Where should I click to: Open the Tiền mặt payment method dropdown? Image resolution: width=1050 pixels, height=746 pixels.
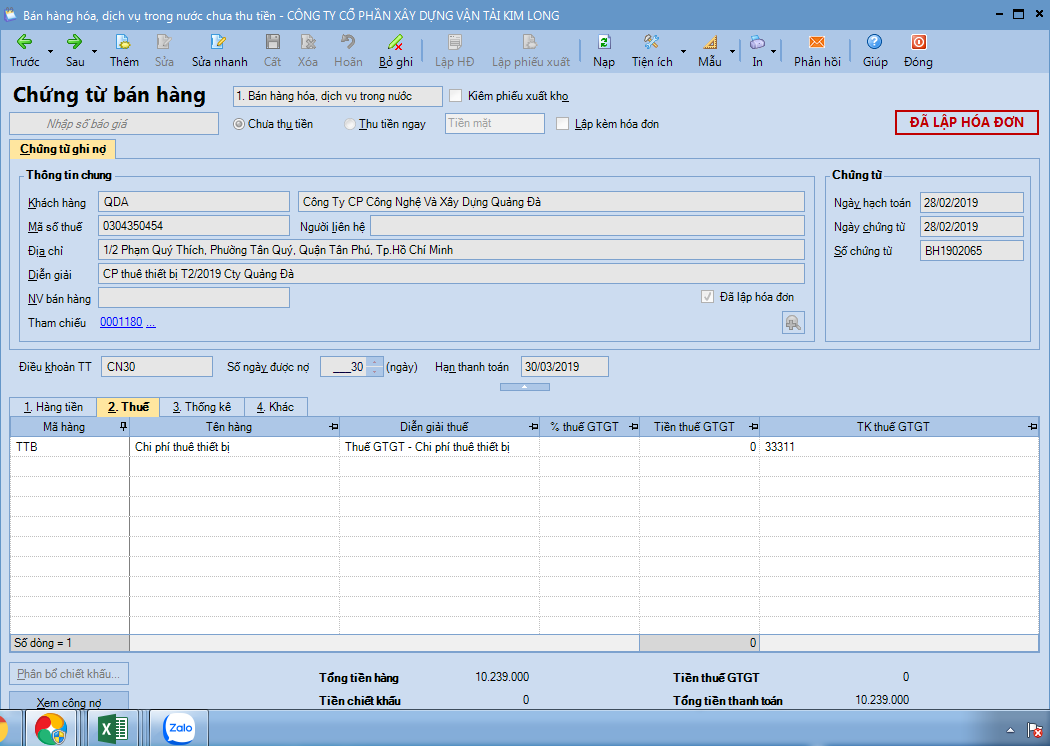pyautogui.click(x=495, y=123)
